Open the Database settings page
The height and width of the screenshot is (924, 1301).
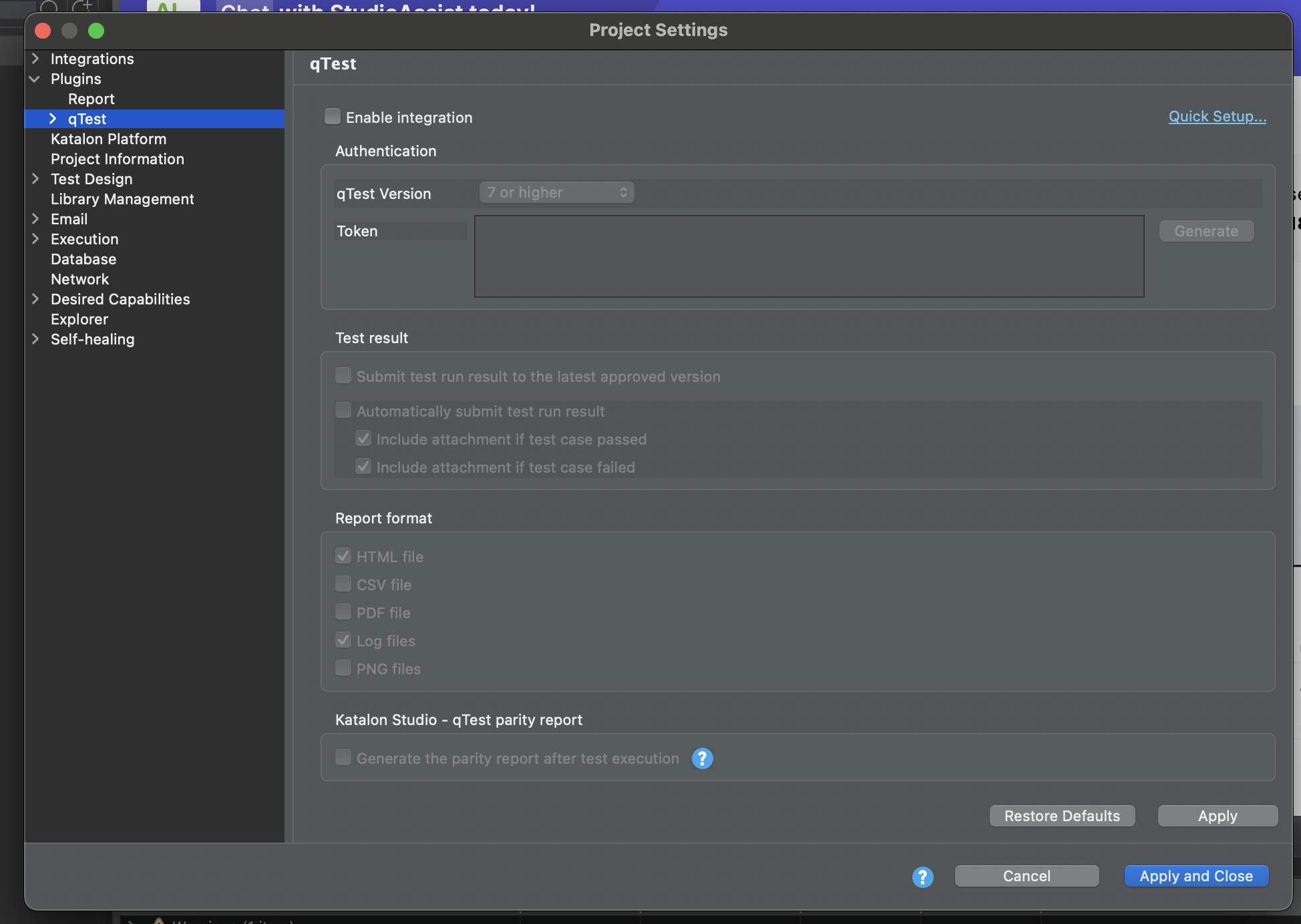coord(83,259)
